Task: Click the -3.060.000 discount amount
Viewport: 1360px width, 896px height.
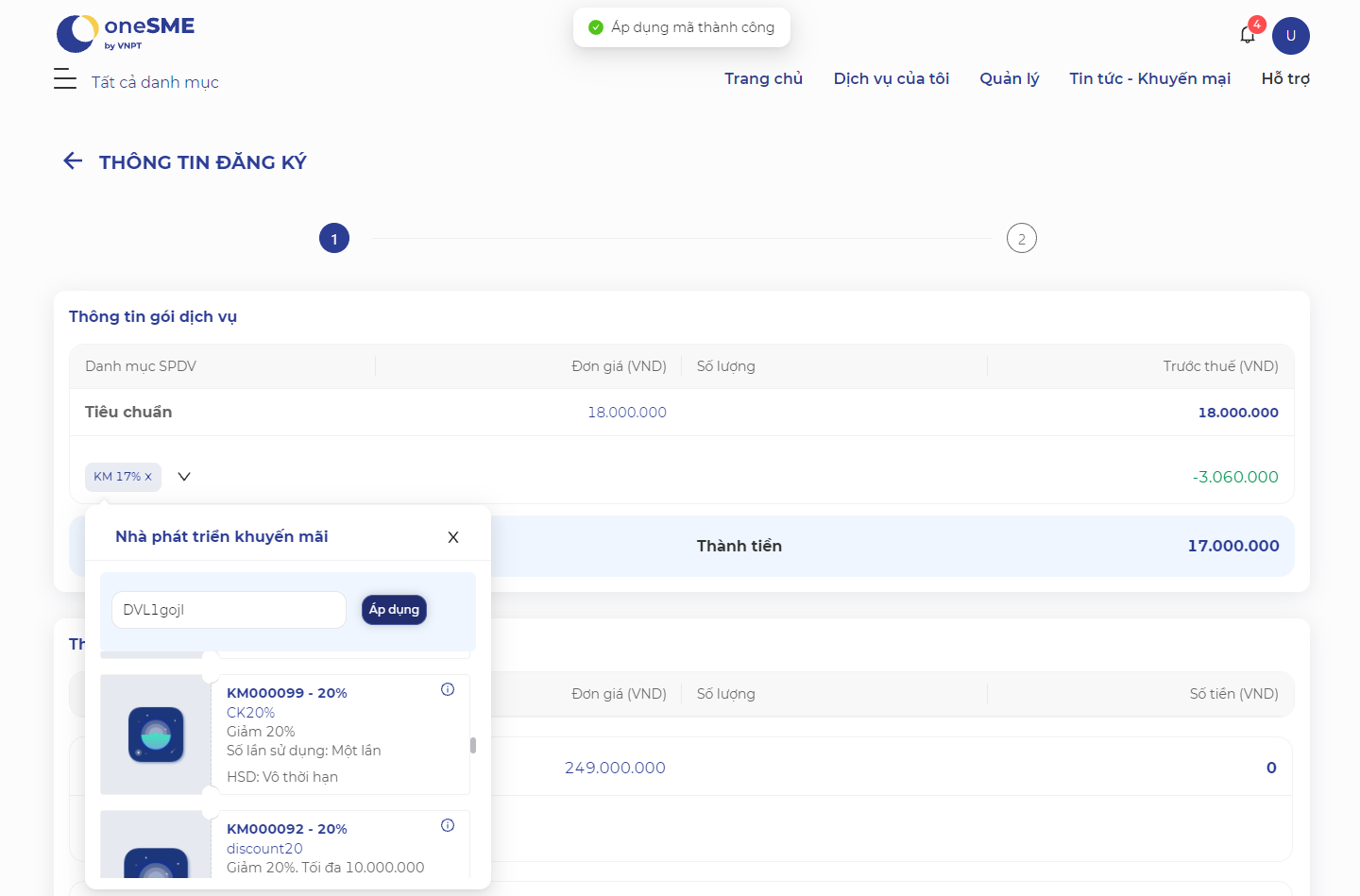Action: 1235,477
